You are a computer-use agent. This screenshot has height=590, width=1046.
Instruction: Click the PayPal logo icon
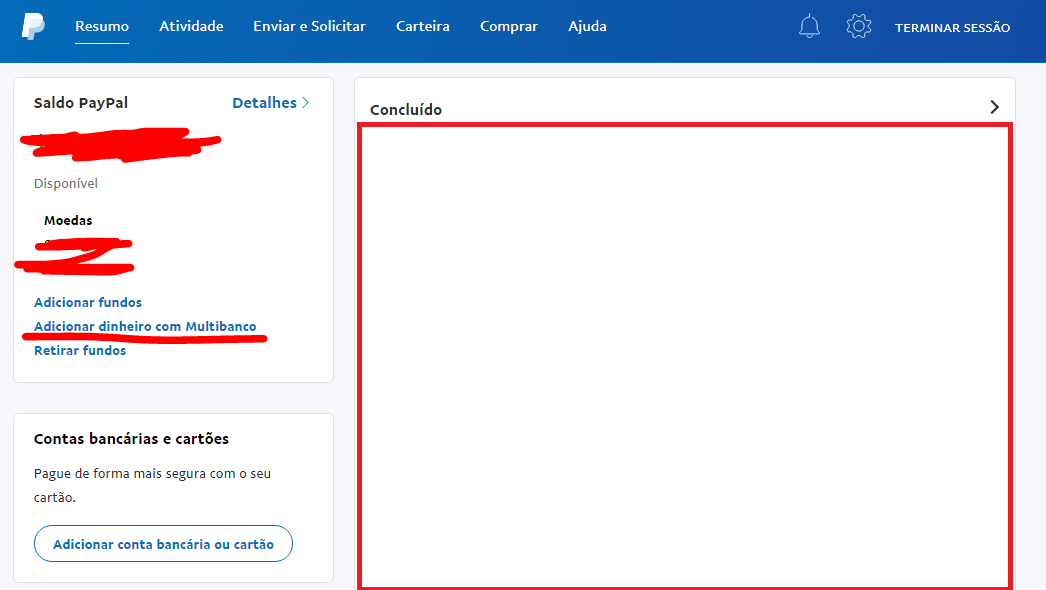pos(33,27)
